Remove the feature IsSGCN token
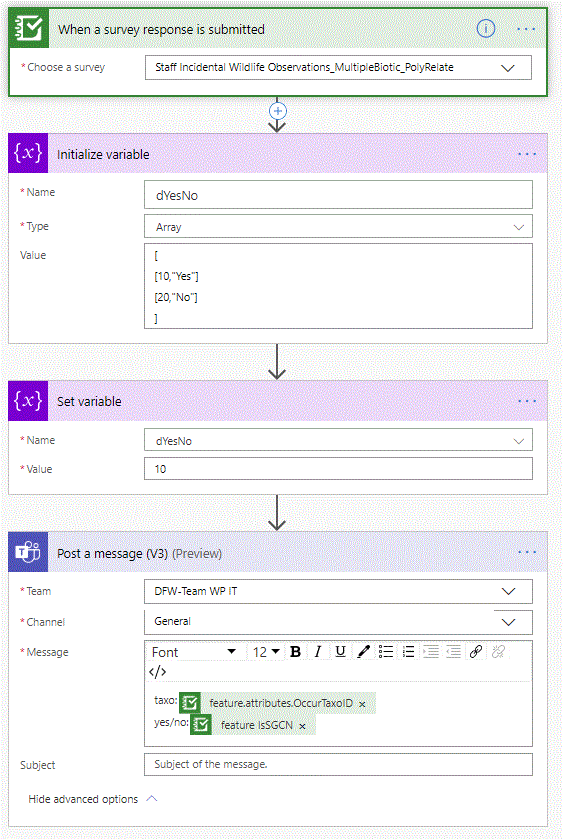563x839 pixels. tap(302, 726)
